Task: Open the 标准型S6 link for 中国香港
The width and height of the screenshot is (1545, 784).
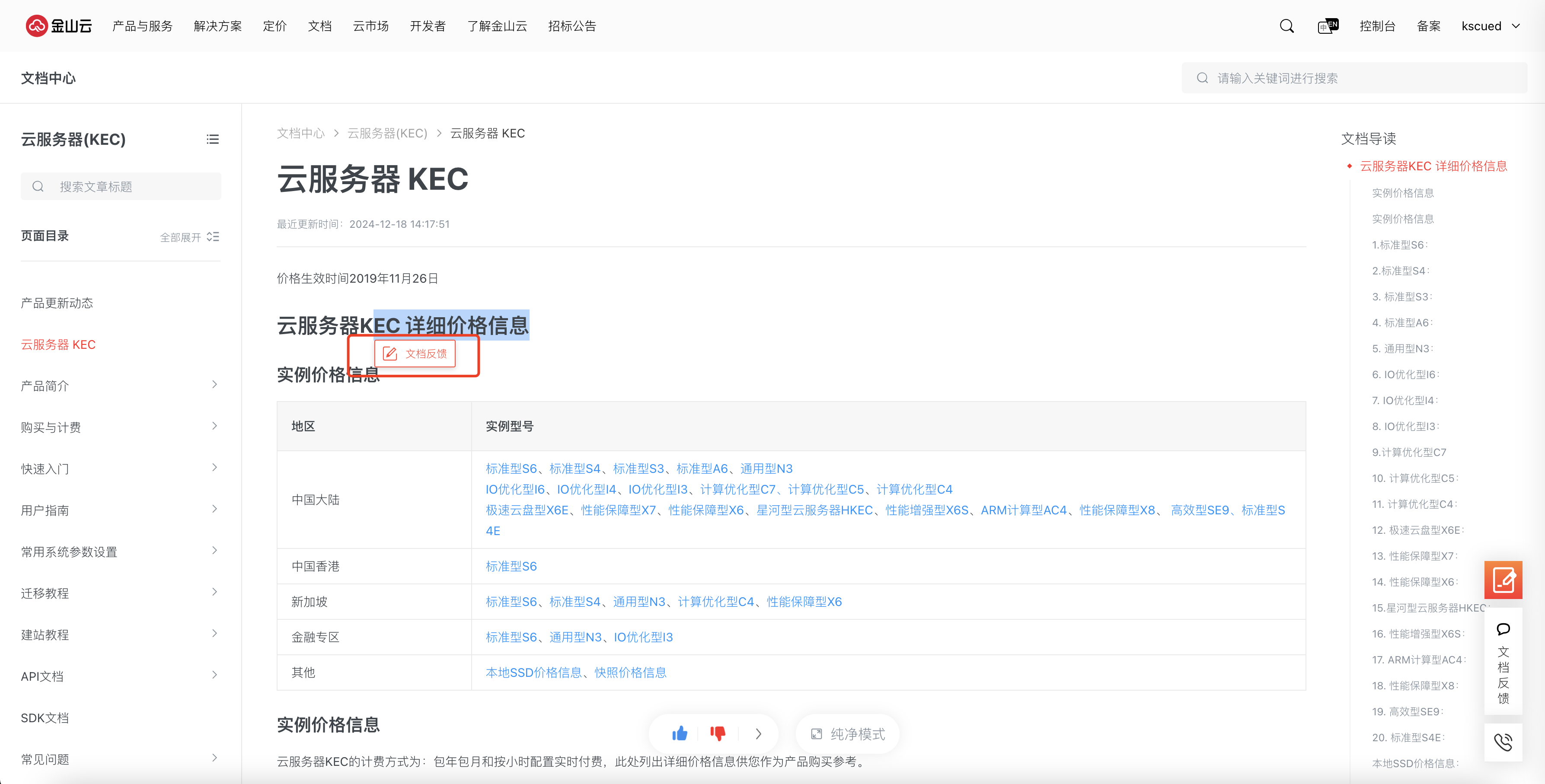Action: click(511, 566)
